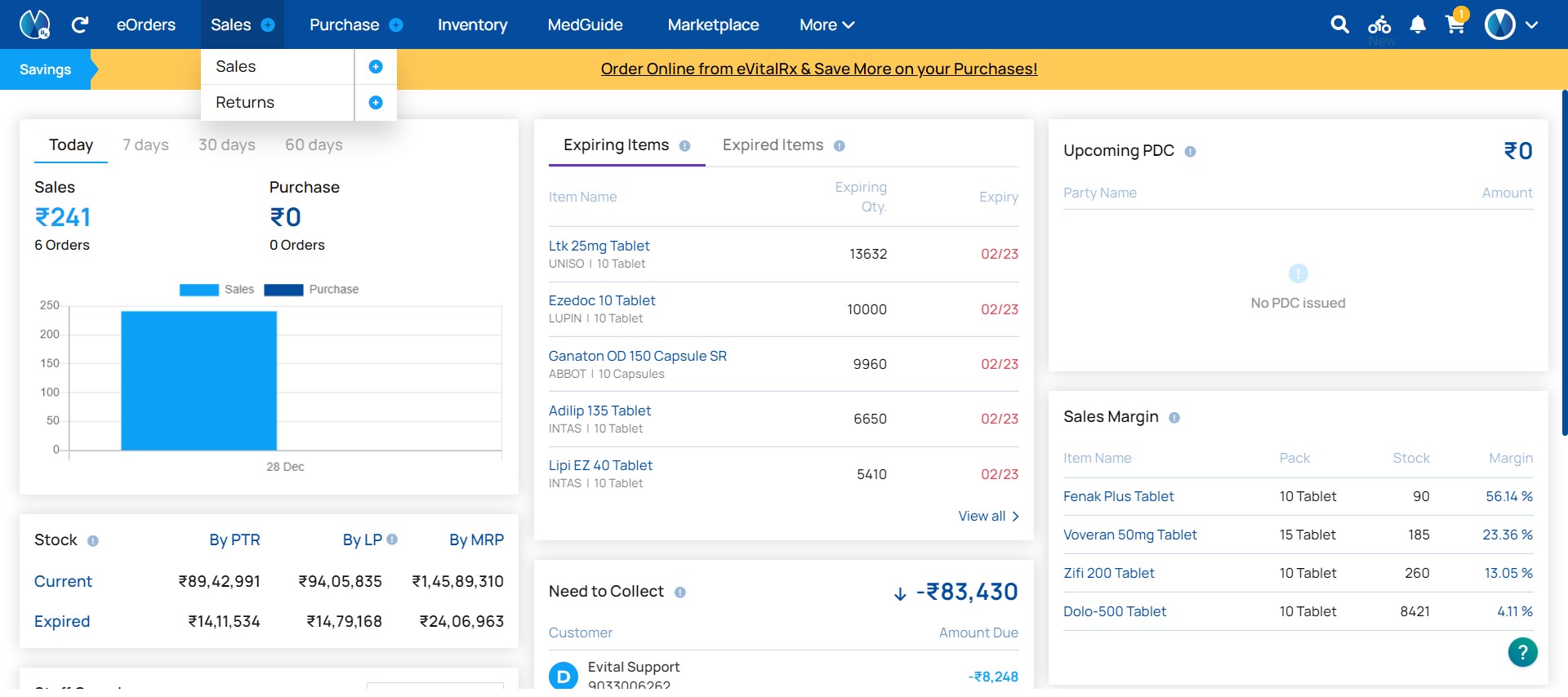Open Ltk 25mg Tablet item link
1568x697 pixels.
point(599,246)
